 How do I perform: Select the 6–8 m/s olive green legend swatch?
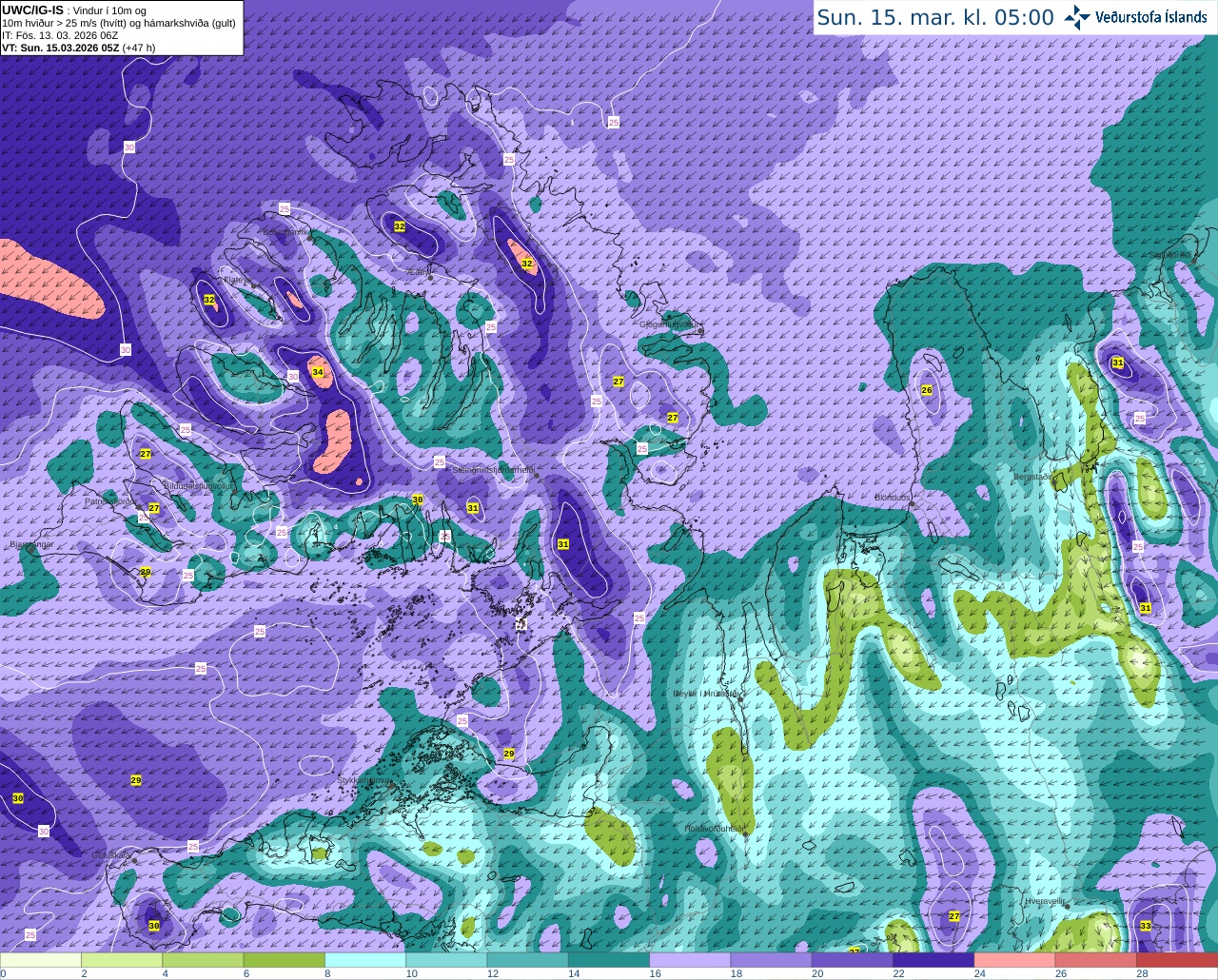point(285,960)
